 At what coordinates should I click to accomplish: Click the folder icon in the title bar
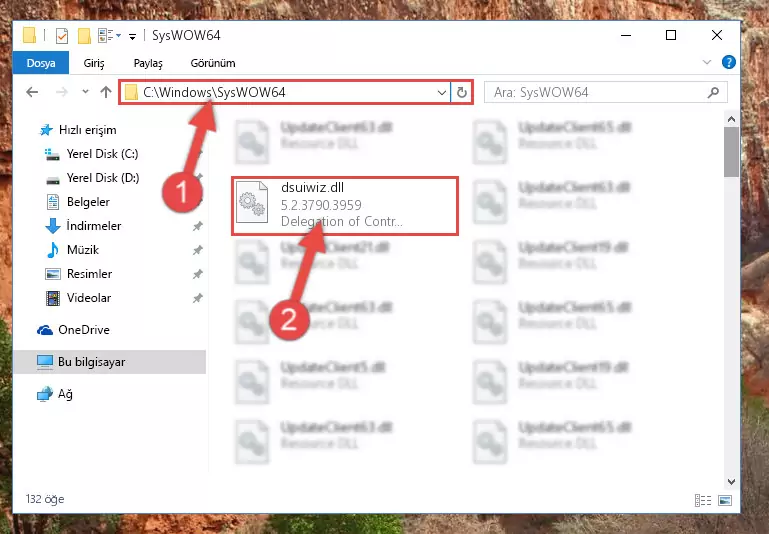[x=29, y=36]
